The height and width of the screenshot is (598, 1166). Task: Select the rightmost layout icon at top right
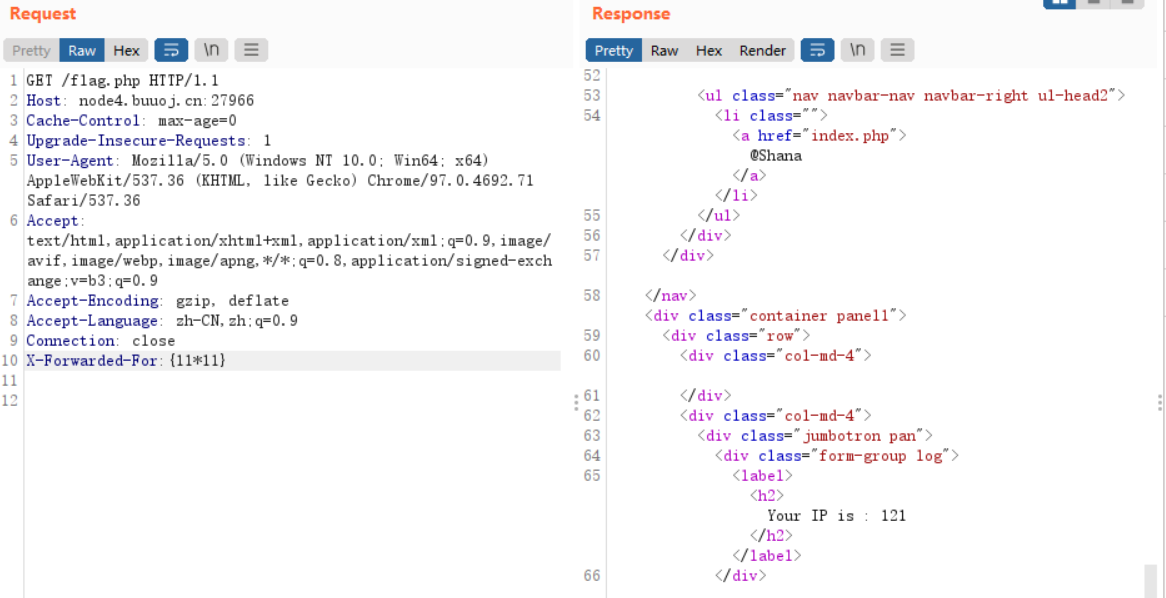click(x=1127, y=3)
